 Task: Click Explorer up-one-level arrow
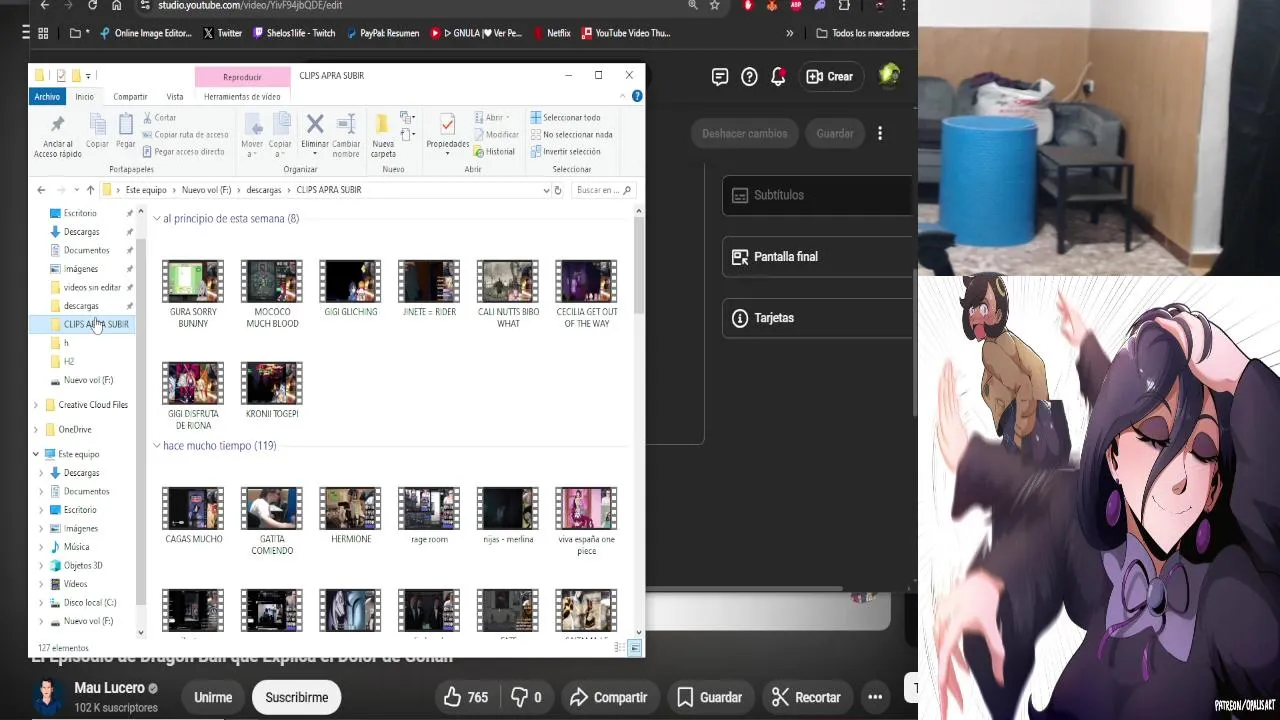(x=90, y=190)
